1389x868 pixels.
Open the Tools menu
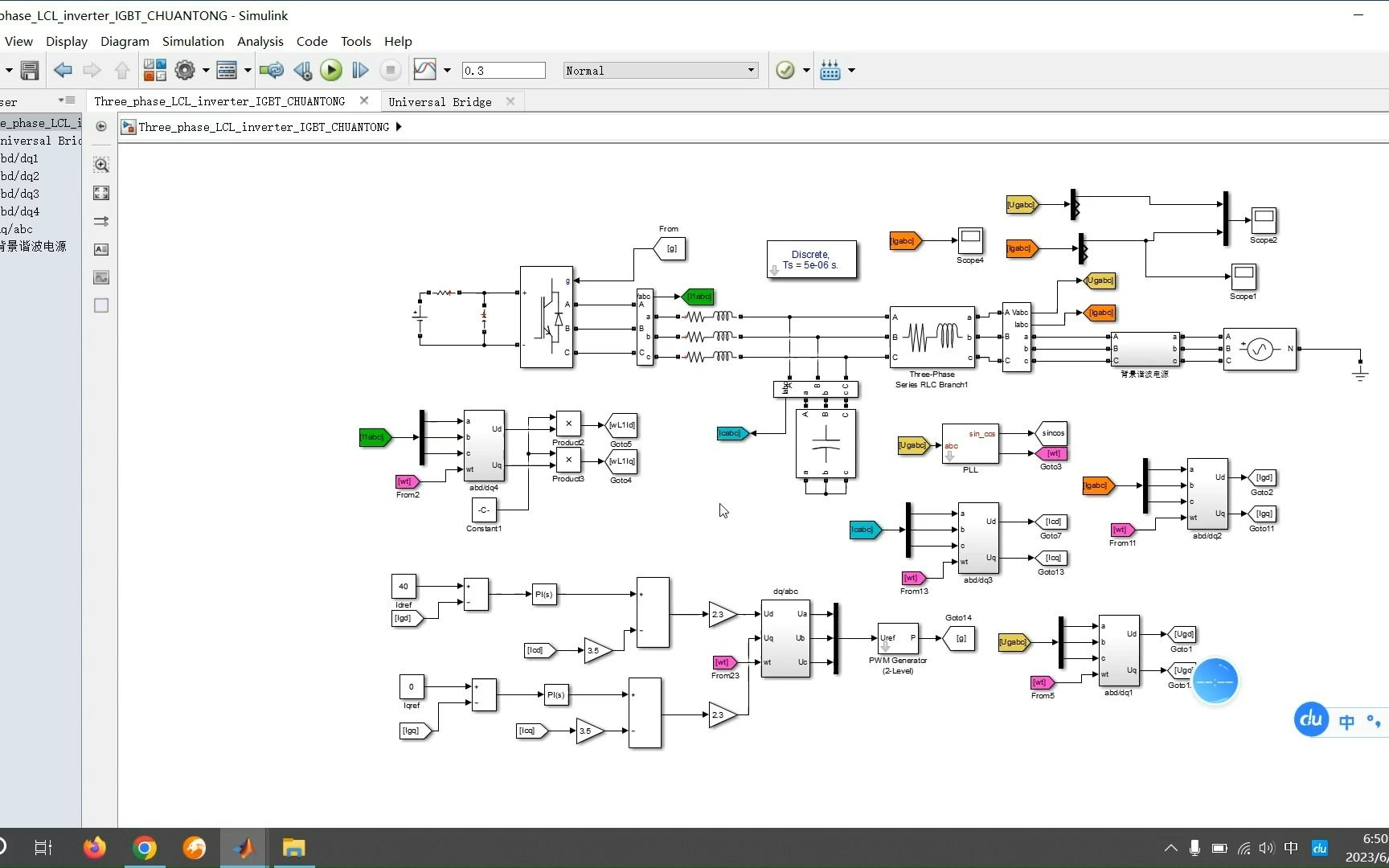356,41
